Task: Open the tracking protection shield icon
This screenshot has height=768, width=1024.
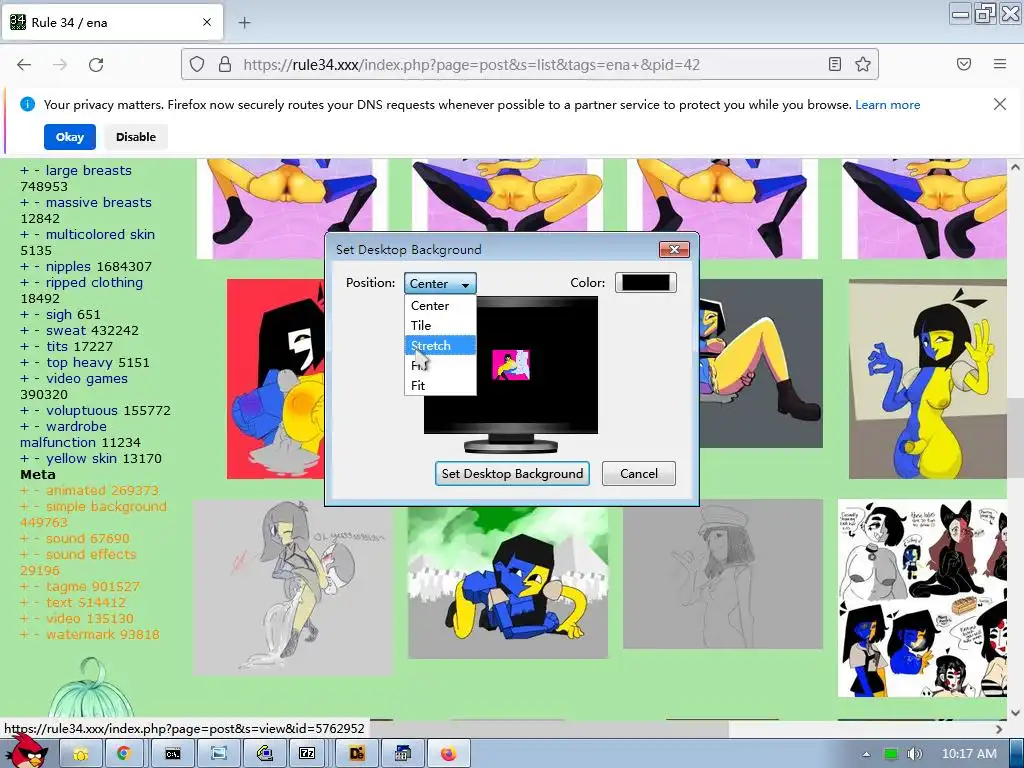Action: pyautogui.click(x=197, y=64)
